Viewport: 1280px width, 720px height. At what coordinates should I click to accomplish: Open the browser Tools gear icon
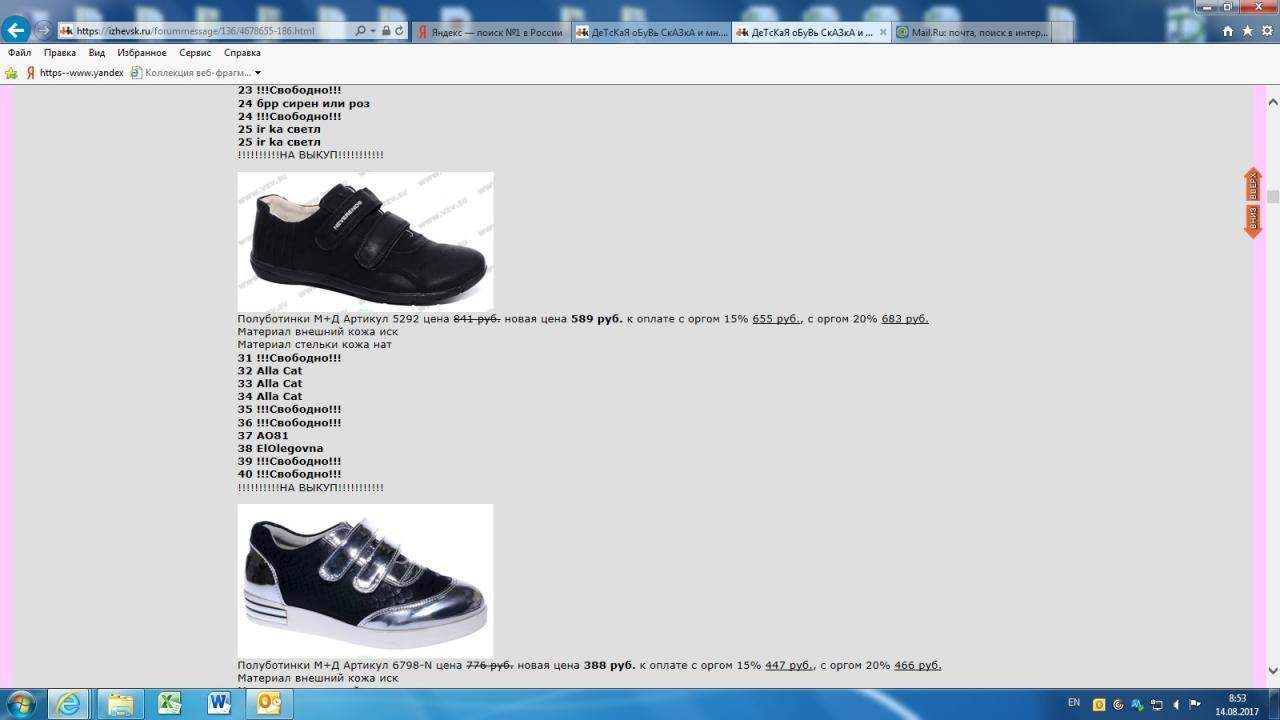tap(1266, 31)
